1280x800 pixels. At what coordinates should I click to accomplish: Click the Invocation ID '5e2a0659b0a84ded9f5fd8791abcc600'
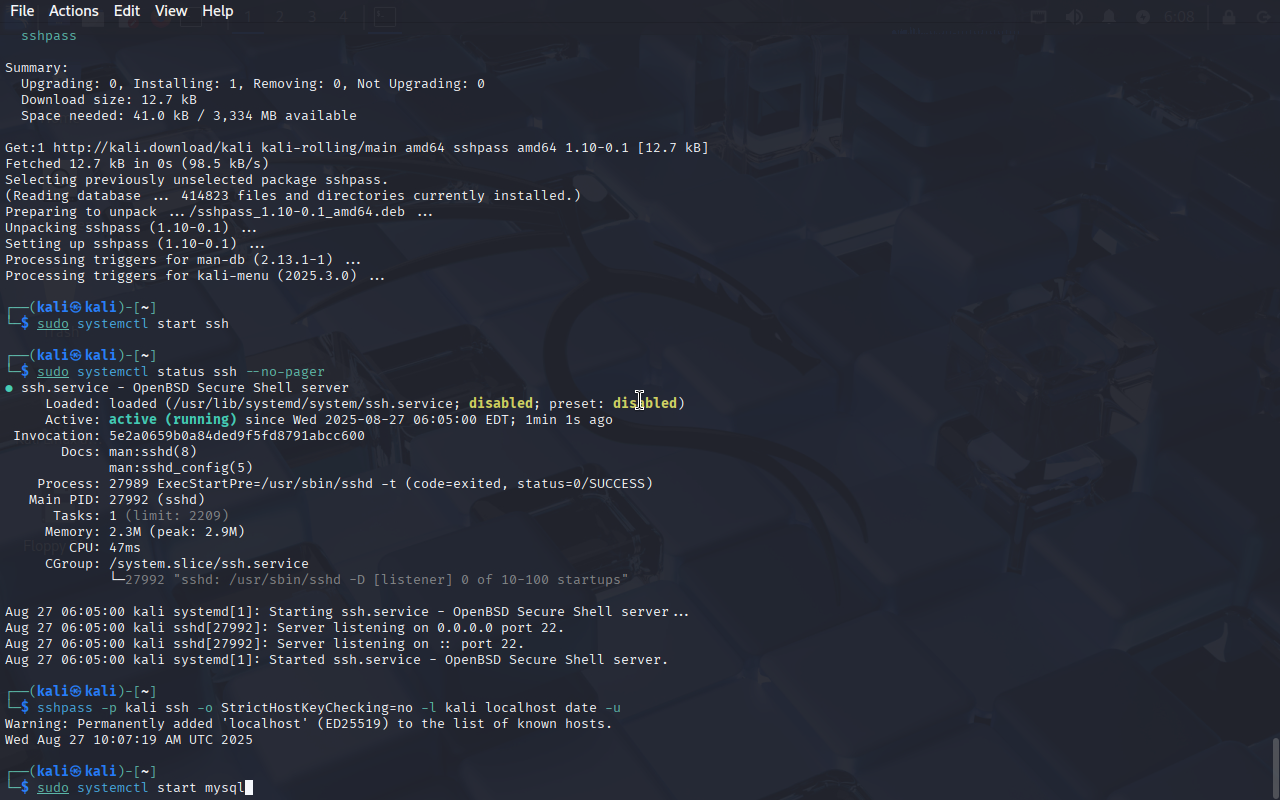pos(237,436)
